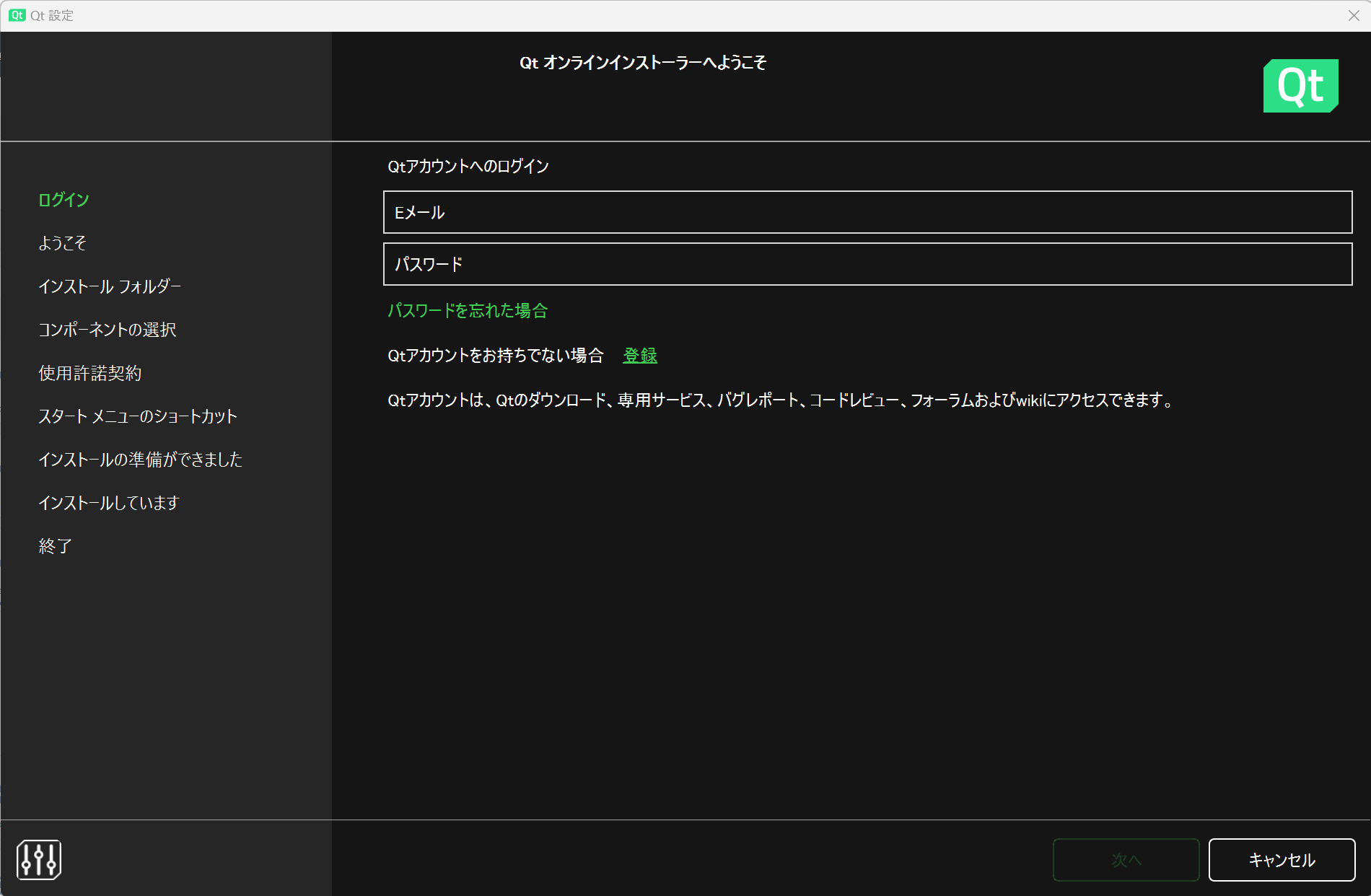Click the green Qt logo
Screen dimensions: 1371x896
[x=1300, y=86]
